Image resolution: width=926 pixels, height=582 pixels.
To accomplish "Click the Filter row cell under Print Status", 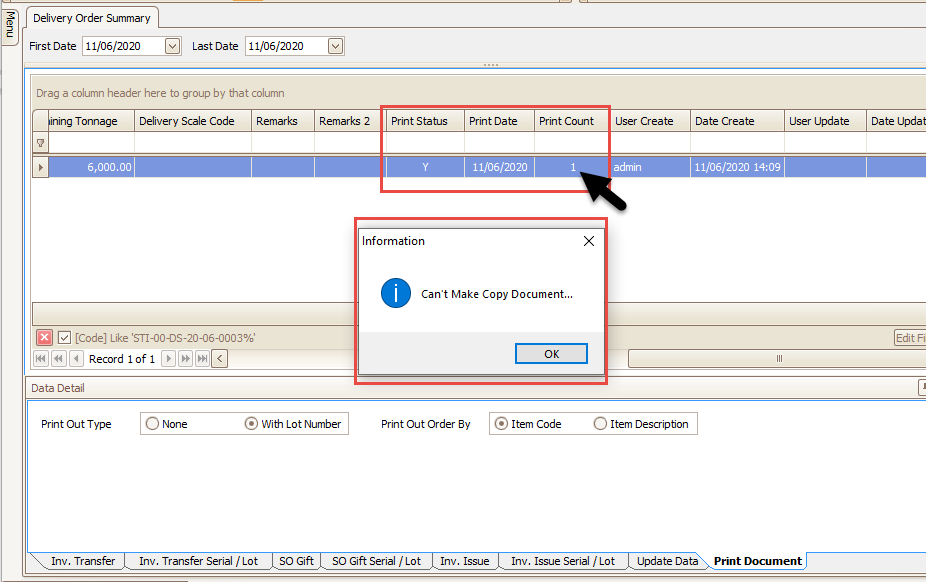I will (x=425, y=143).
